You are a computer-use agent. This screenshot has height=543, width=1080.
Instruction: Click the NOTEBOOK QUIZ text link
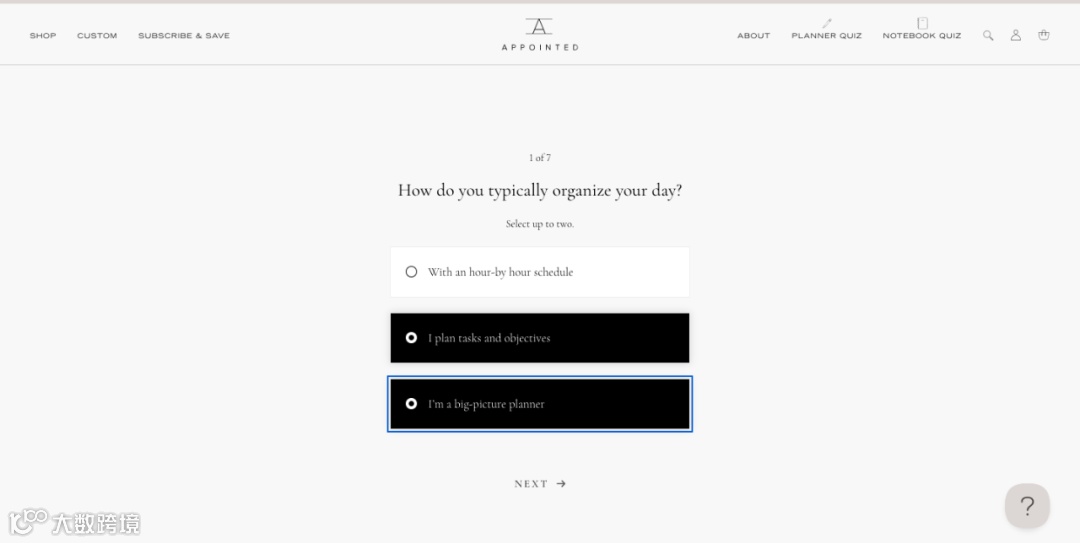[x=922, y=36]
